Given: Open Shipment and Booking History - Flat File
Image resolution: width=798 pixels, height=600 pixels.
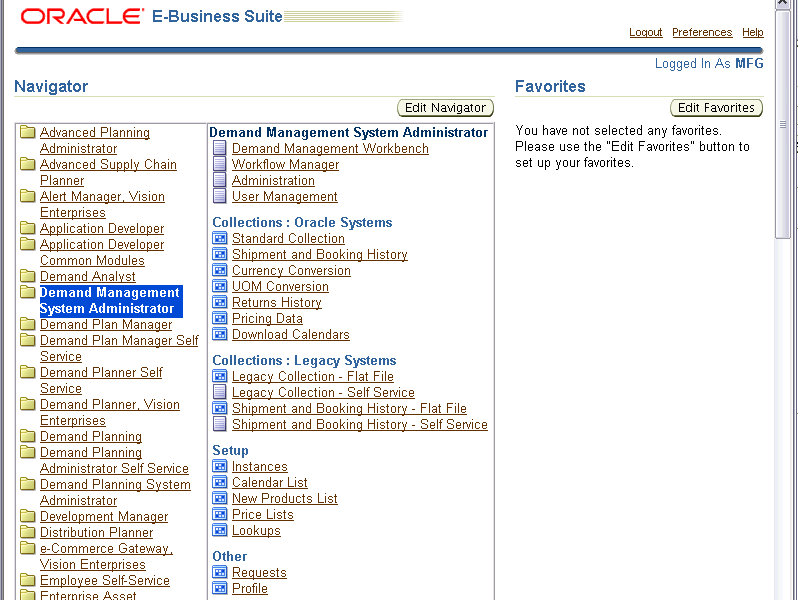Looking at the screenshot, I should point(349,409).
